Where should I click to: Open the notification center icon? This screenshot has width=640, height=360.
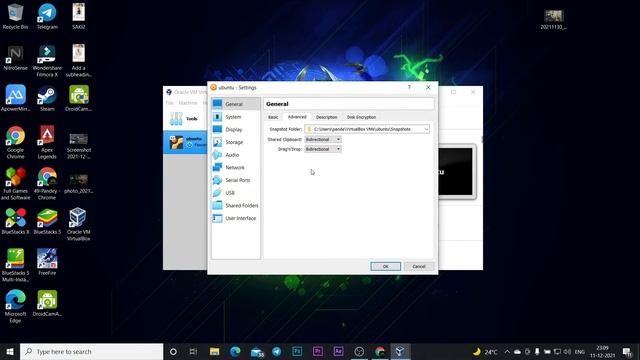click(627, 351)
